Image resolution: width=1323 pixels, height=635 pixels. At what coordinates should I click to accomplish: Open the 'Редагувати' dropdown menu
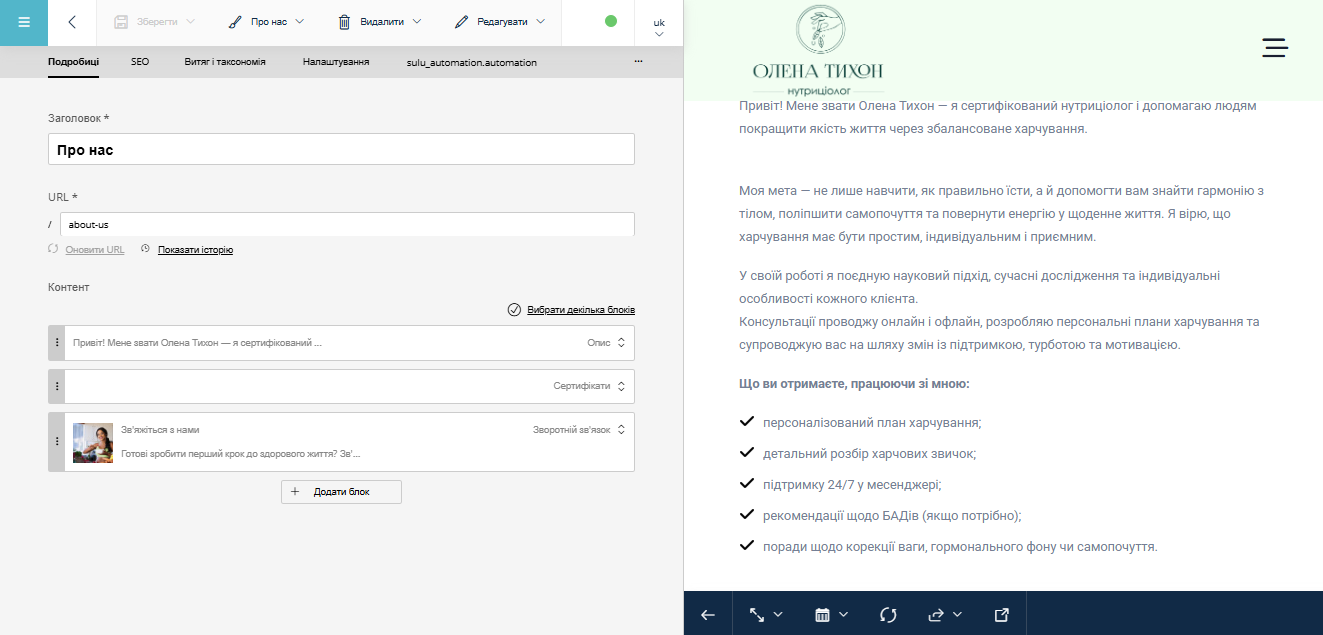pos(499,21)
